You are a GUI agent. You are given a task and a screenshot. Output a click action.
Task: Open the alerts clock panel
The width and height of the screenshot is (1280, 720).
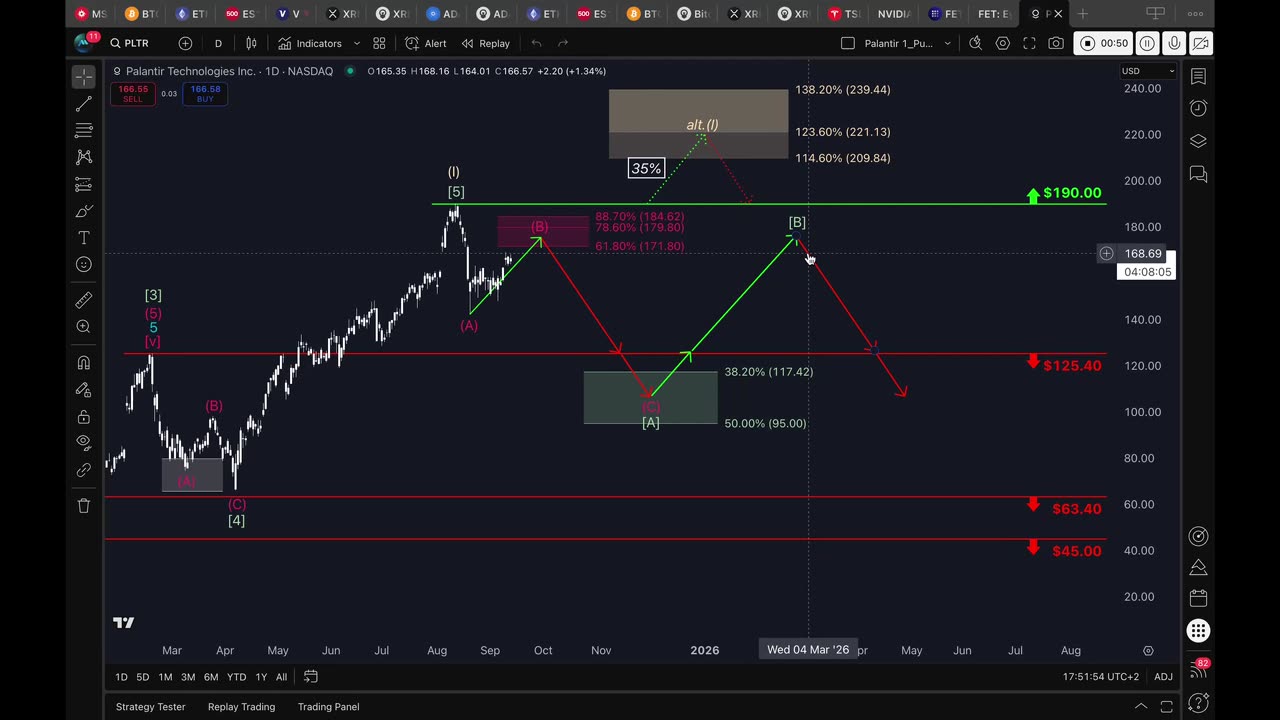(x=1198, y=108)
